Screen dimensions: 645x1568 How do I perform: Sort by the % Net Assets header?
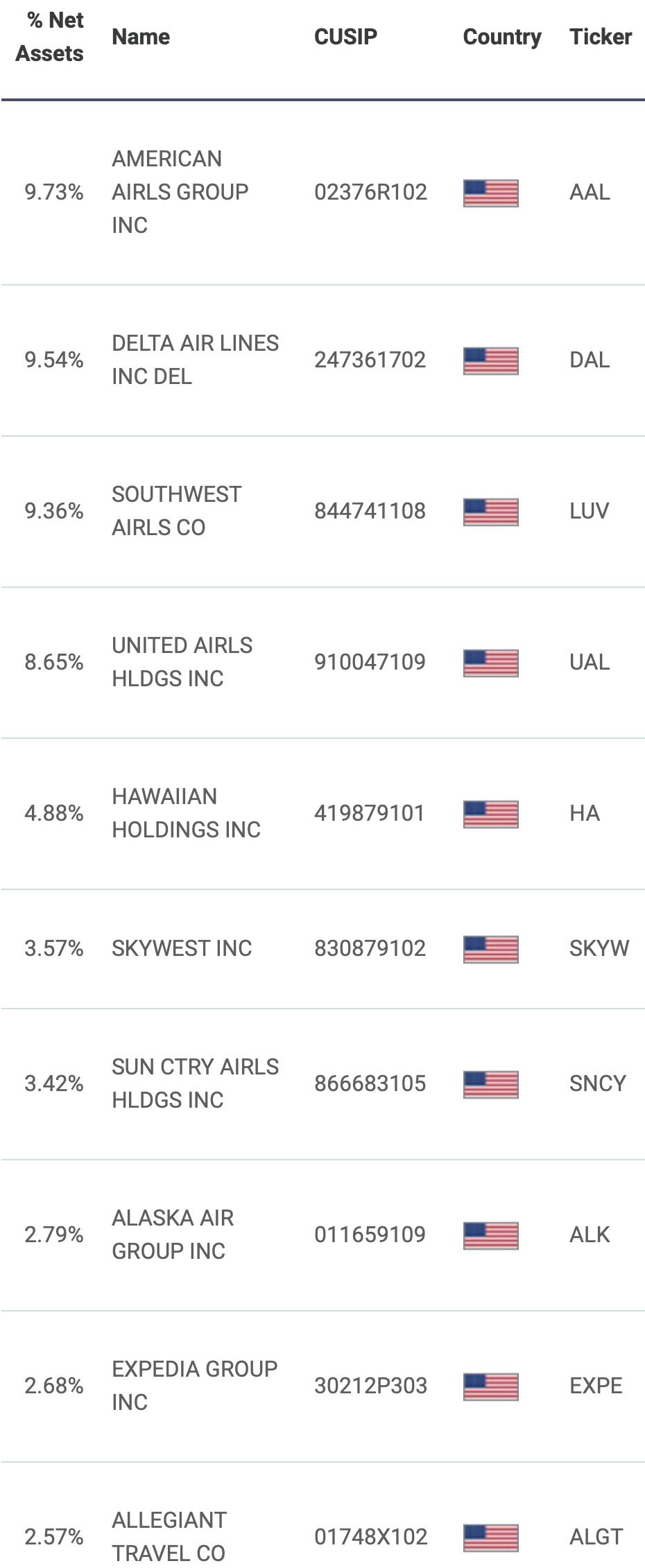coord(50,37)
